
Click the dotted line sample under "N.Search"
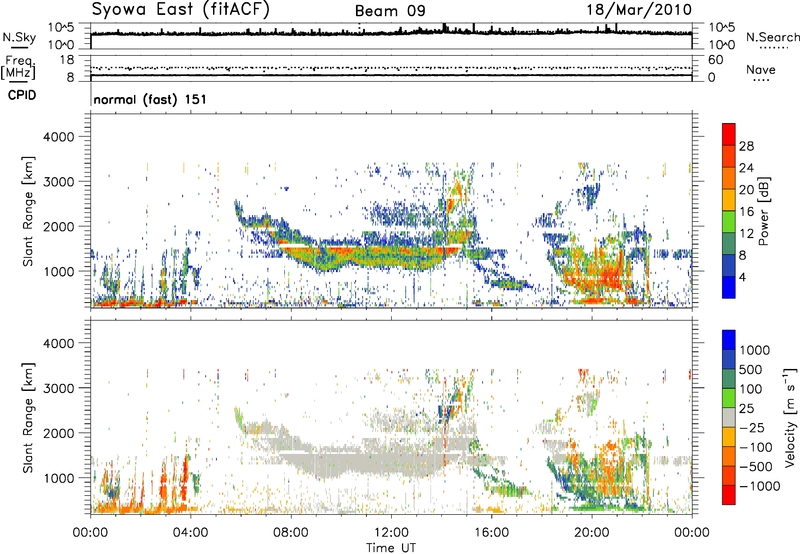(773, 48)
